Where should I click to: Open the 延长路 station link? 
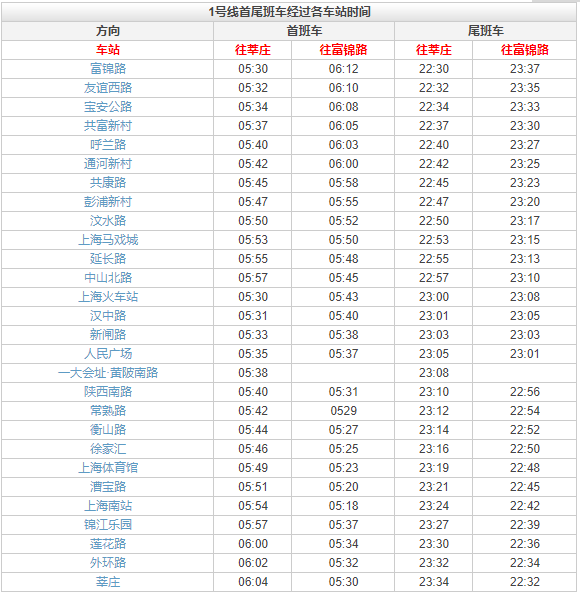click(108, 259)
